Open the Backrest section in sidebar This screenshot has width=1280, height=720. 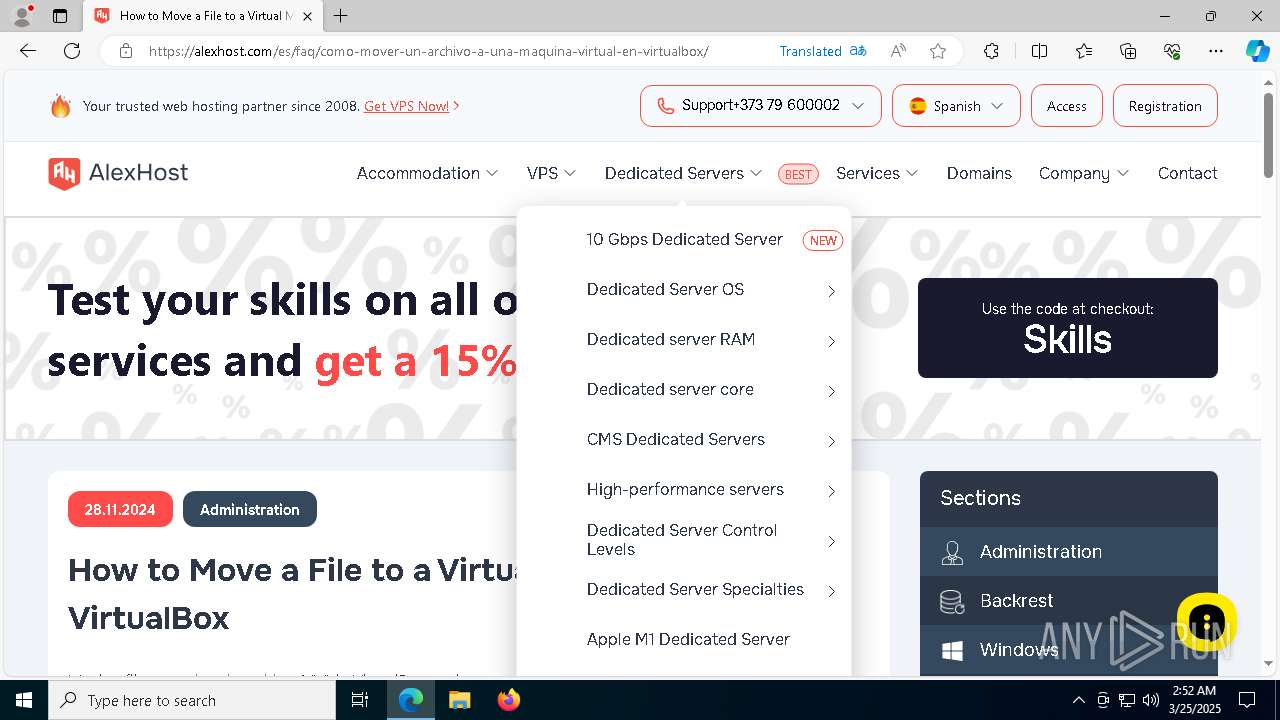1069,601
